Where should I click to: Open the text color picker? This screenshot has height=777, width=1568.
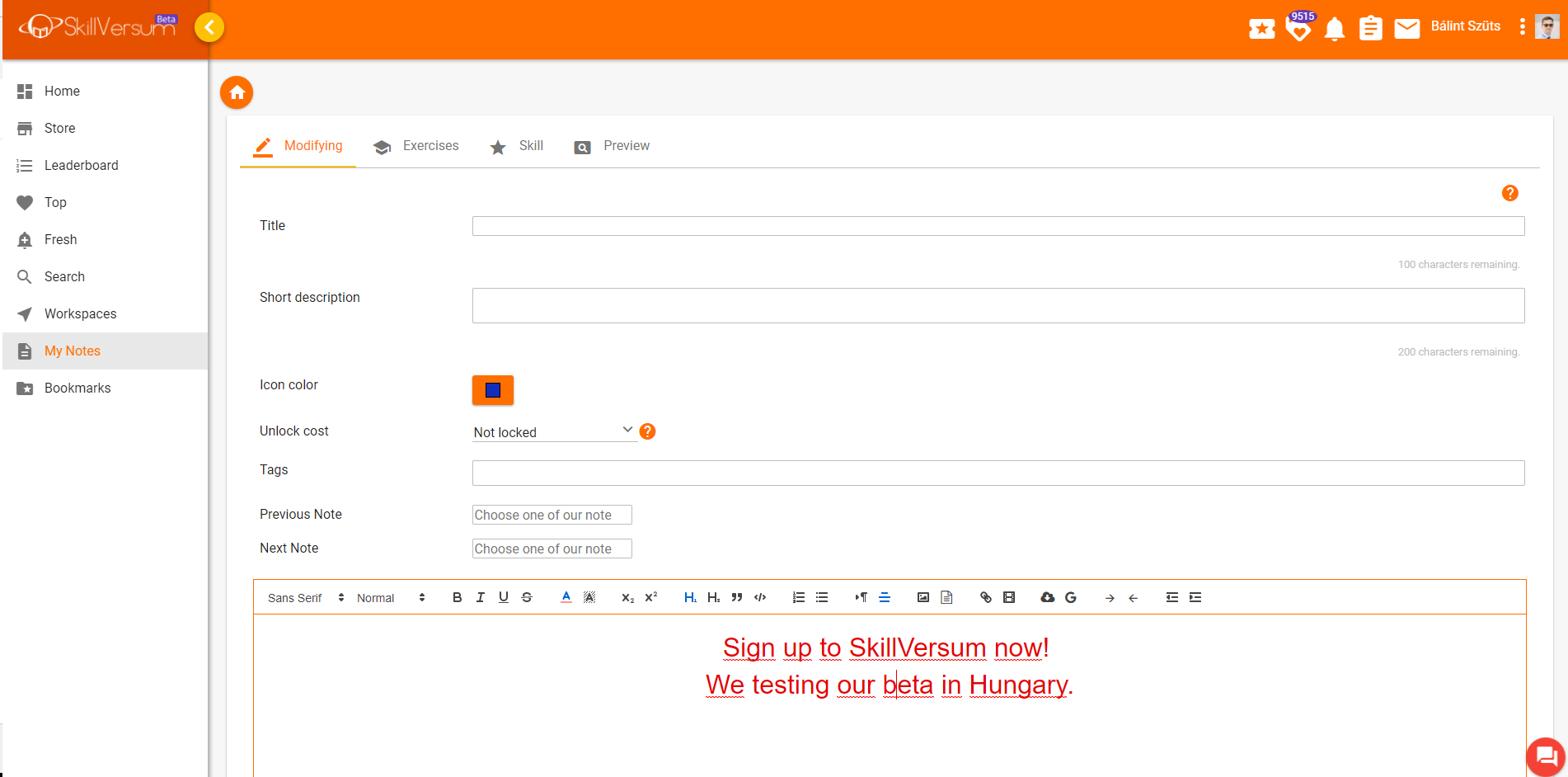point(566,597)
